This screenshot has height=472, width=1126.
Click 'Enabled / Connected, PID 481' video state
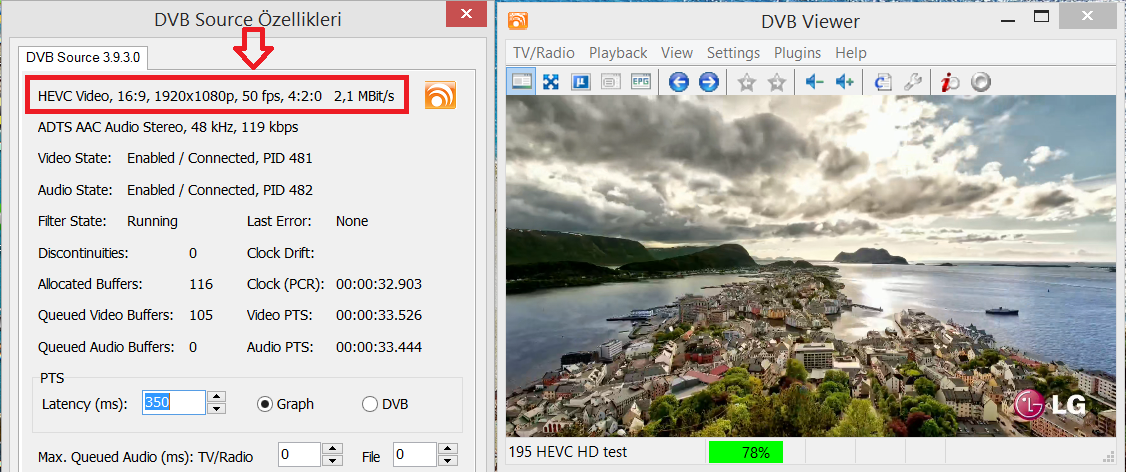220,158
